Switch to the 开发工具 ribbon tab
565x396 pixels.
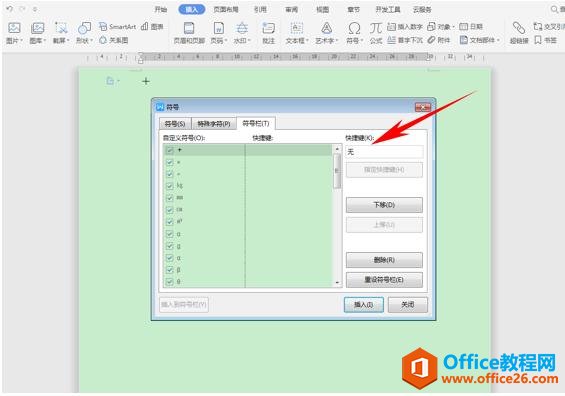coord(388,9)
